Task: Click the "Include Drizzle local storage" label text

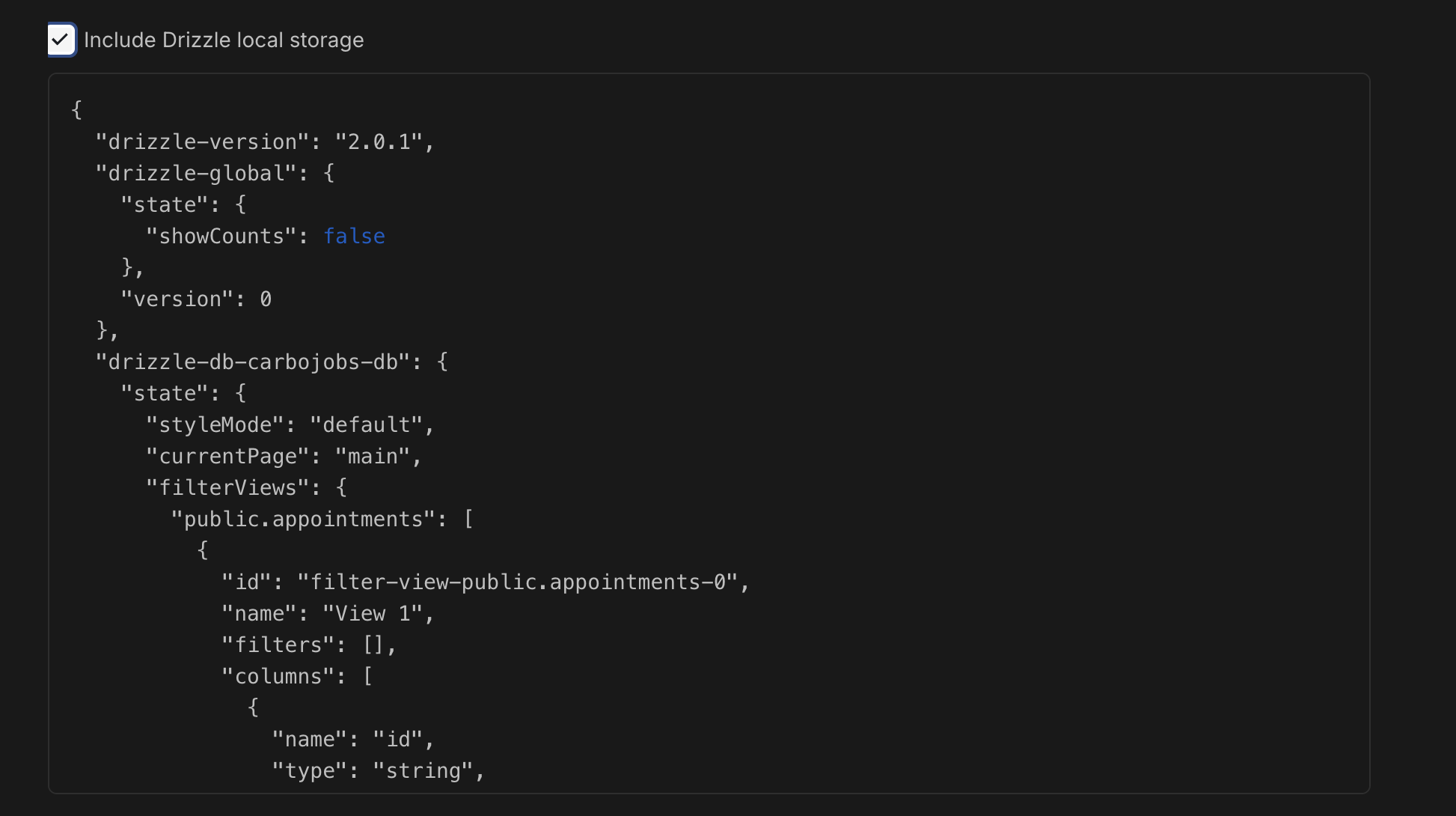Action: (x=224, y=40)
